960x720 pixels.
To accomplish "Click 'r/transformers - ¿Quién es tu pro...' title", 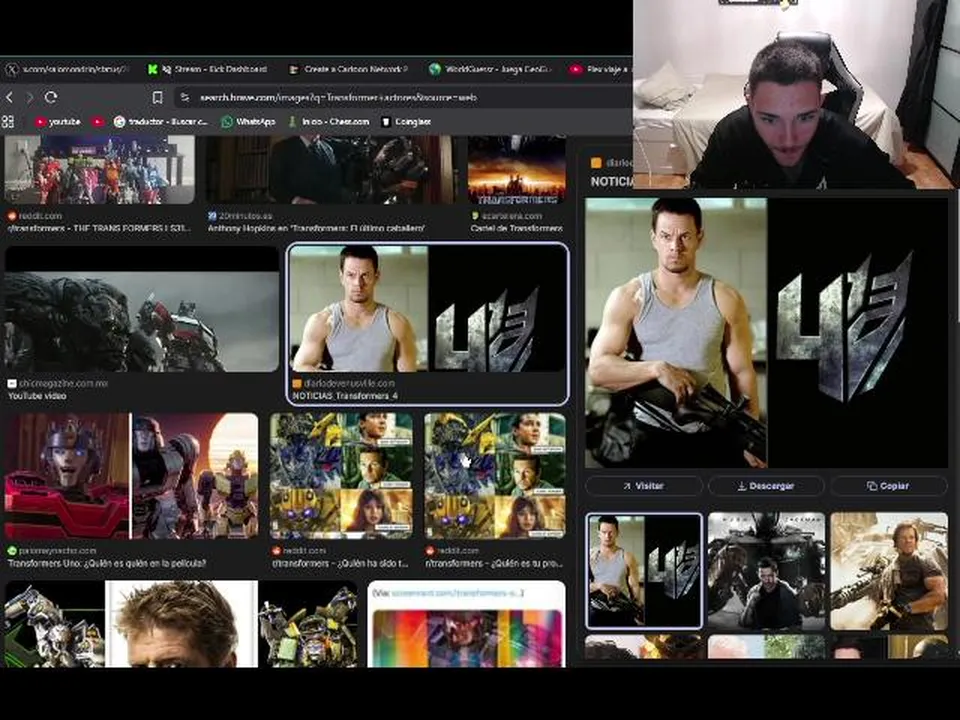I will [x=494, y=563].
